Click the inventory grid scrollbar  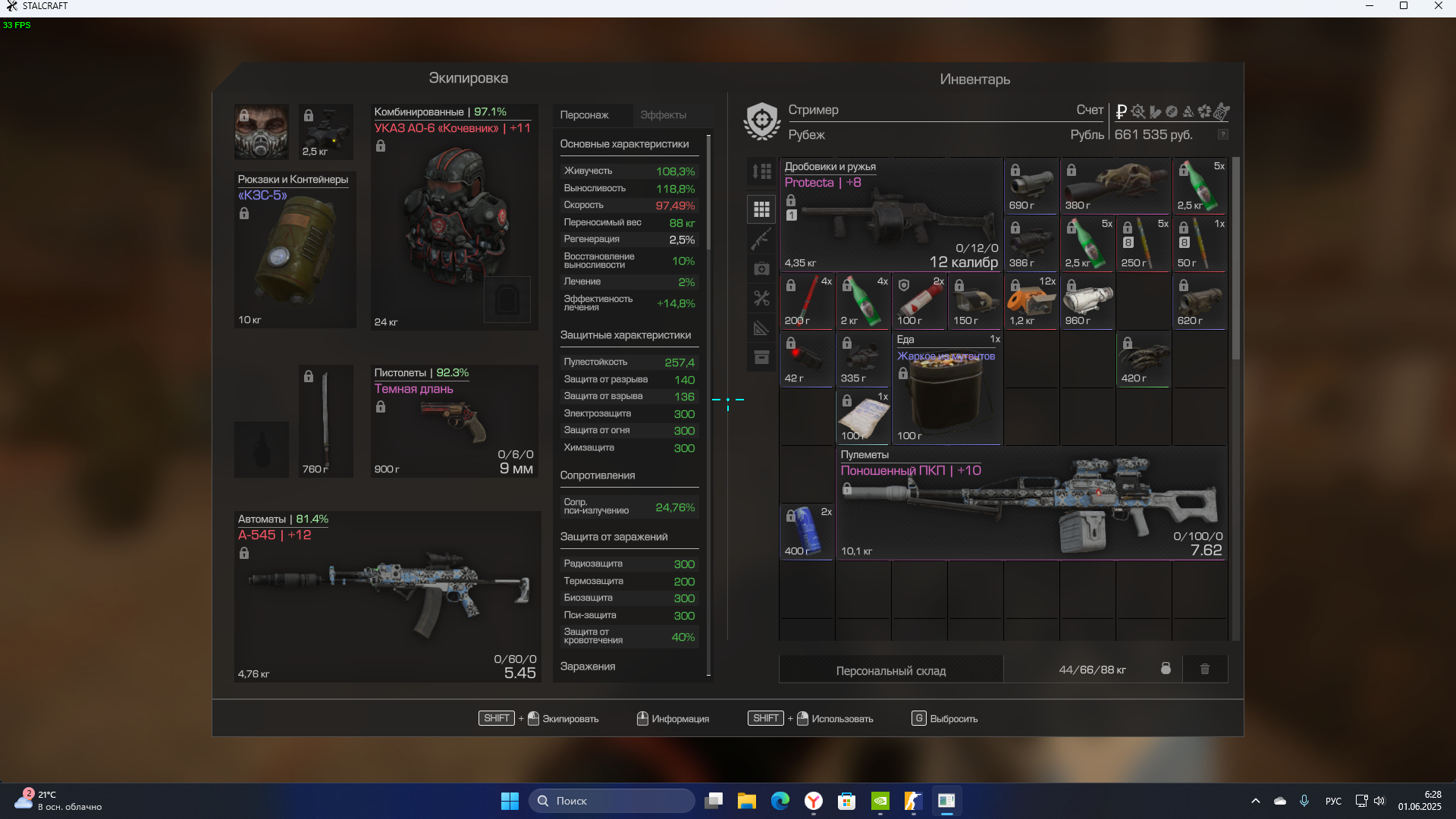1235,258
